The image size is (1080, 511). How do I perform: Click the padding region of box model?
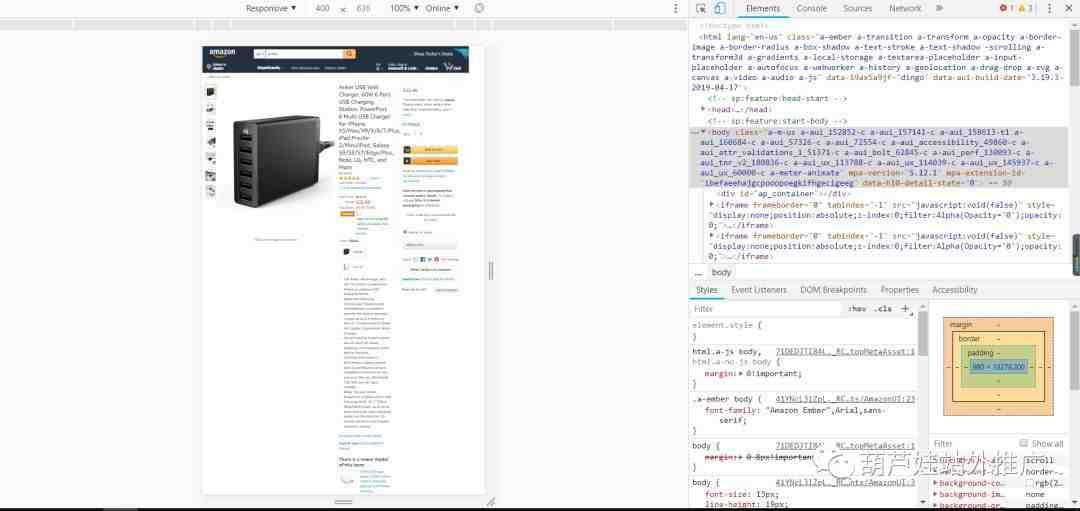998,352
